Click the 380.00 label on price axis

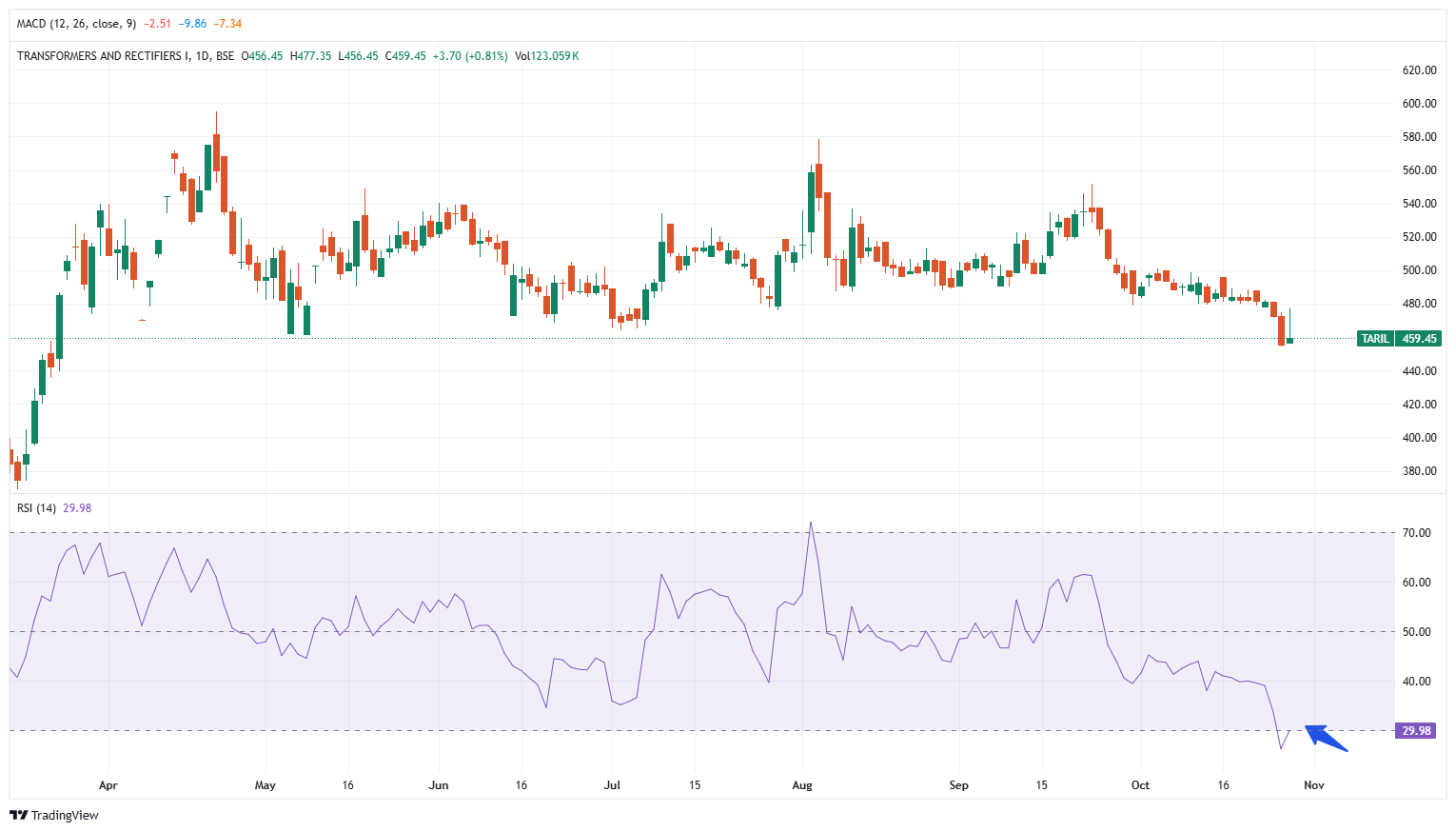(1419, 471)
